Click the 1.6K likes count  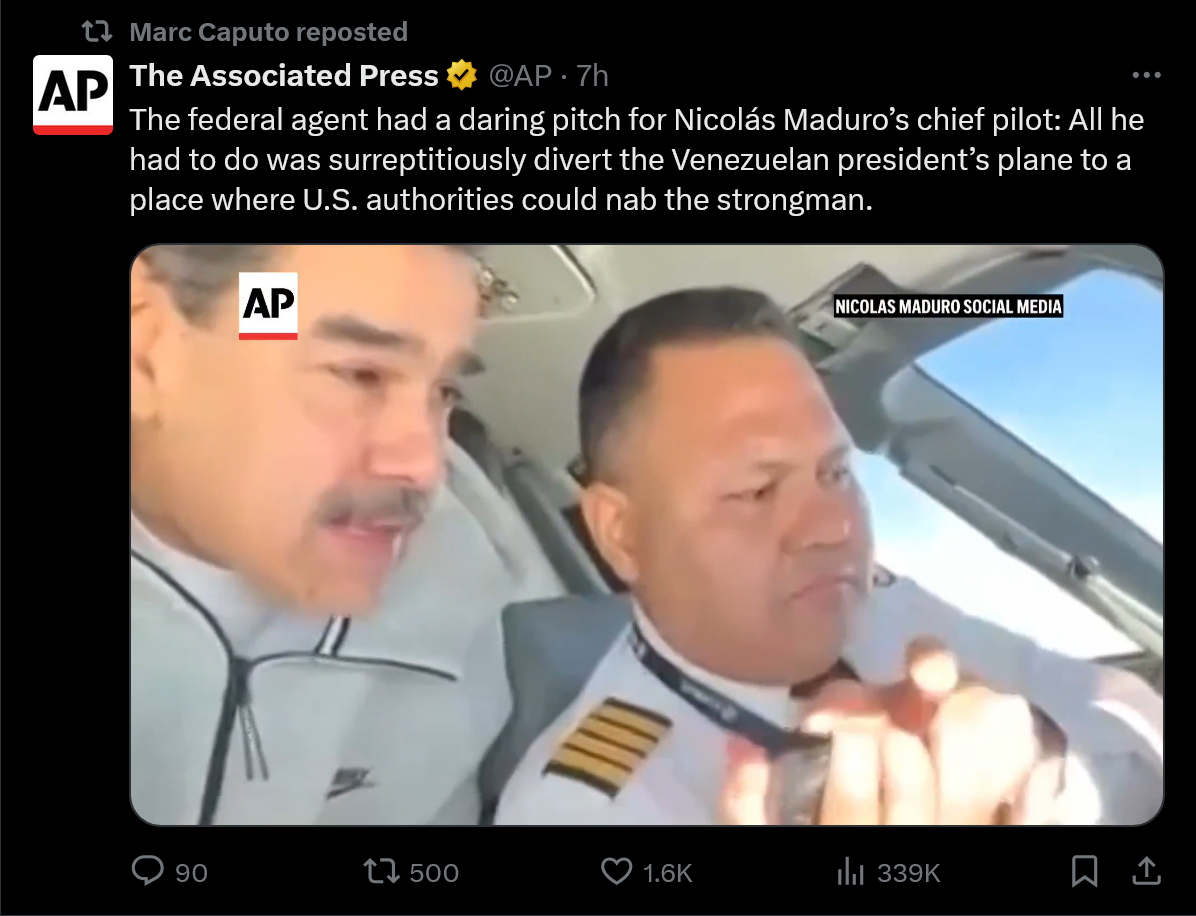pos(667,873)
